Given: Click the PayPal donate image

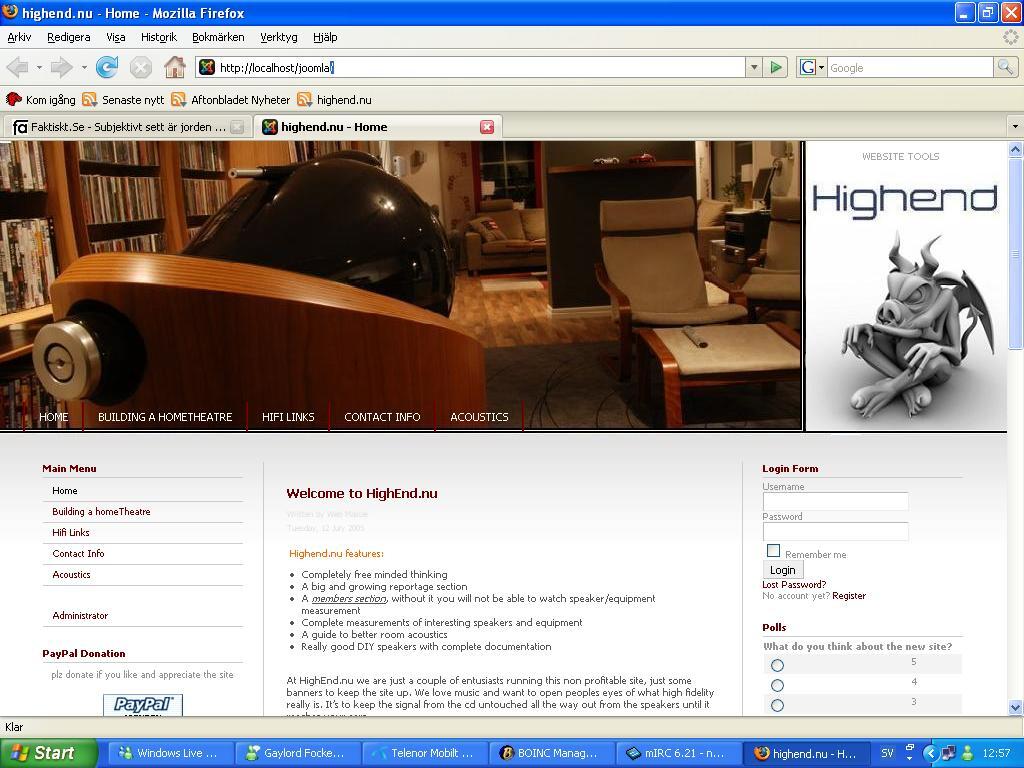Looking at the screenshot, I should pos(143,705).
